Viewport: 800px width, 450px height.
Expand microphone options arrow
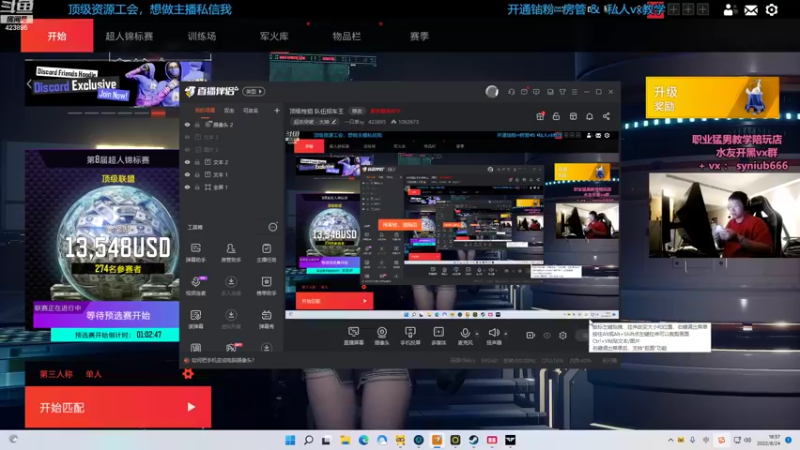click(x=477, y=334)
